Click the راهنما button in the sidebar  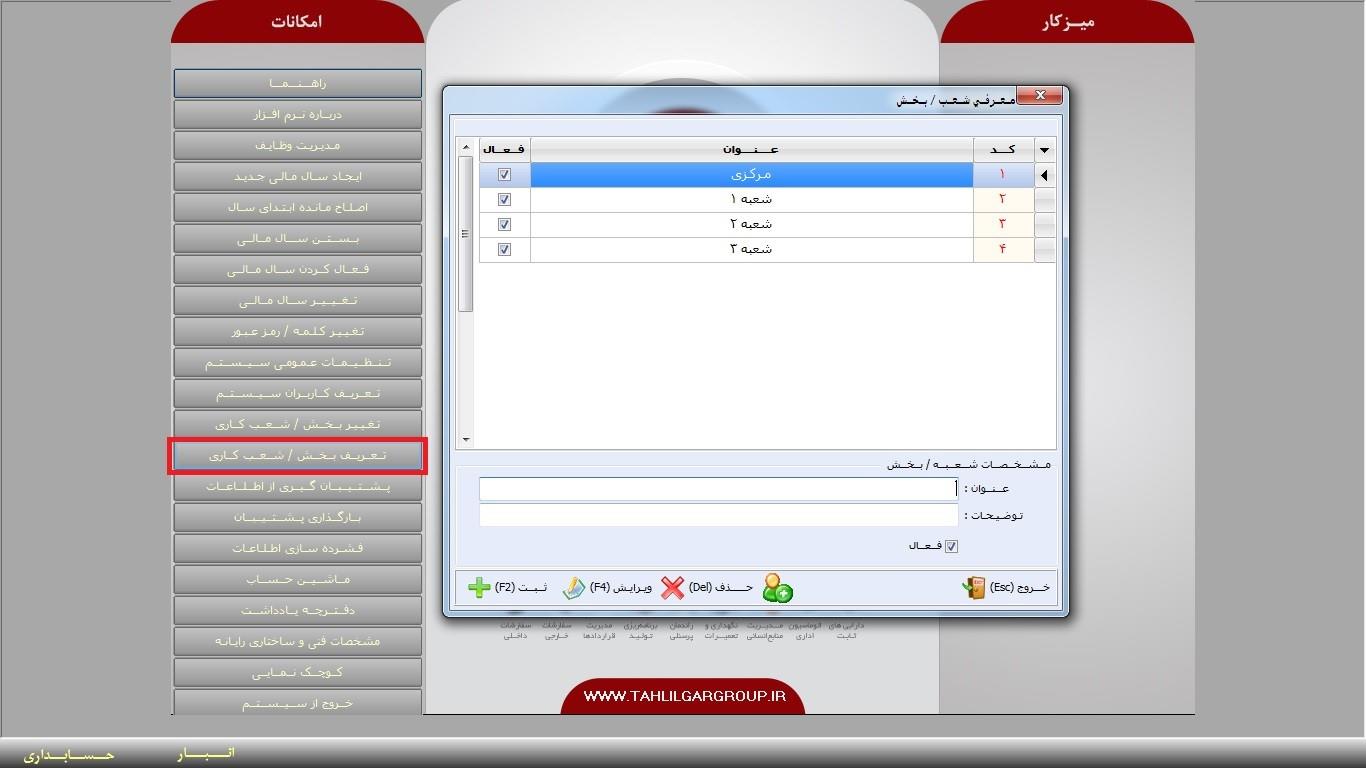[297, 83]
